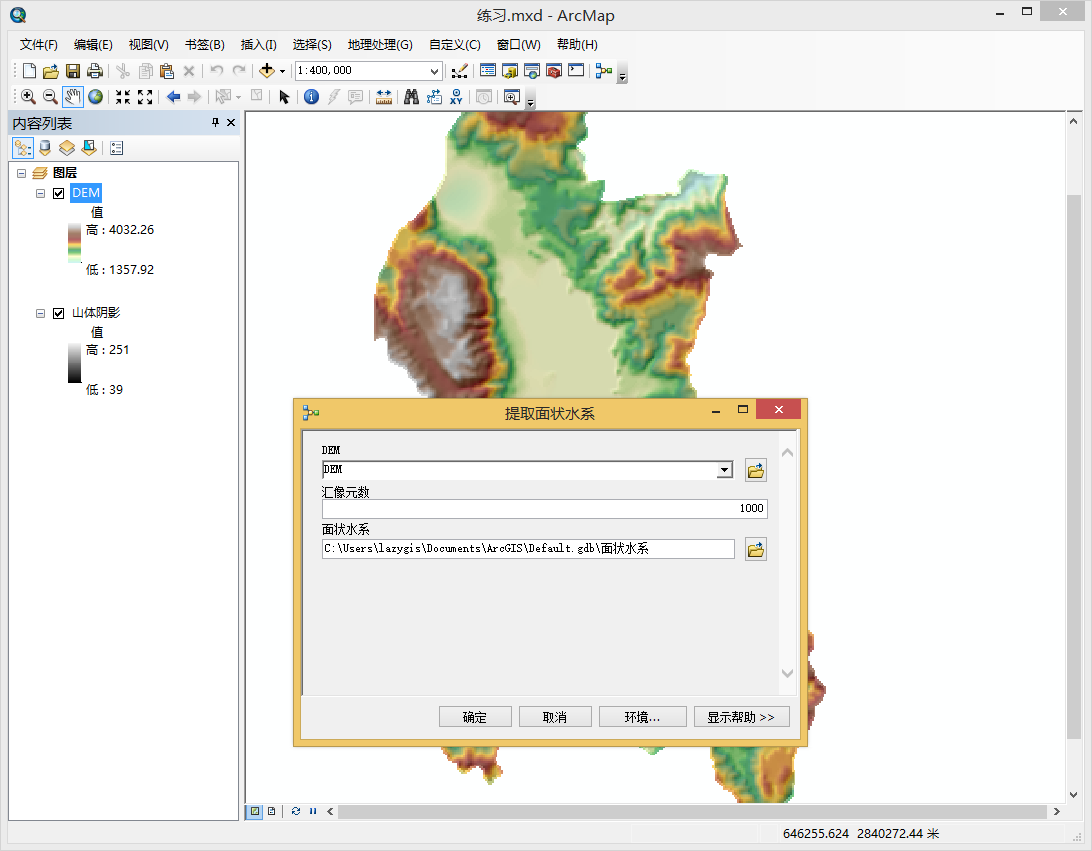Launch ModelBuilder window
Image resolution: width=1092 pixels, height=851 pixels.
click(604, 70)
